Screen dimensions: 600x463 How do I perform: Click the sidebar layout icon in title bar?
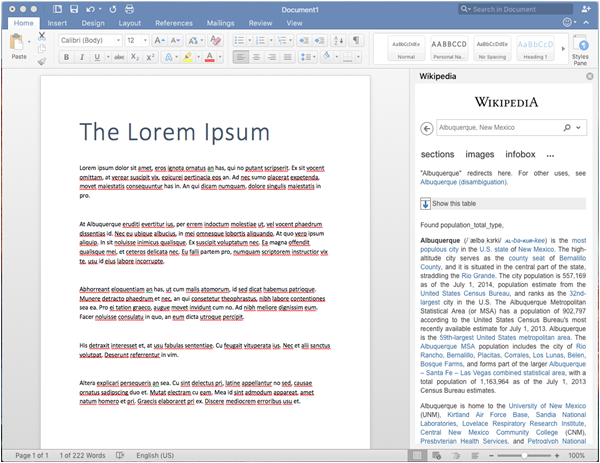tap(57, 9)
